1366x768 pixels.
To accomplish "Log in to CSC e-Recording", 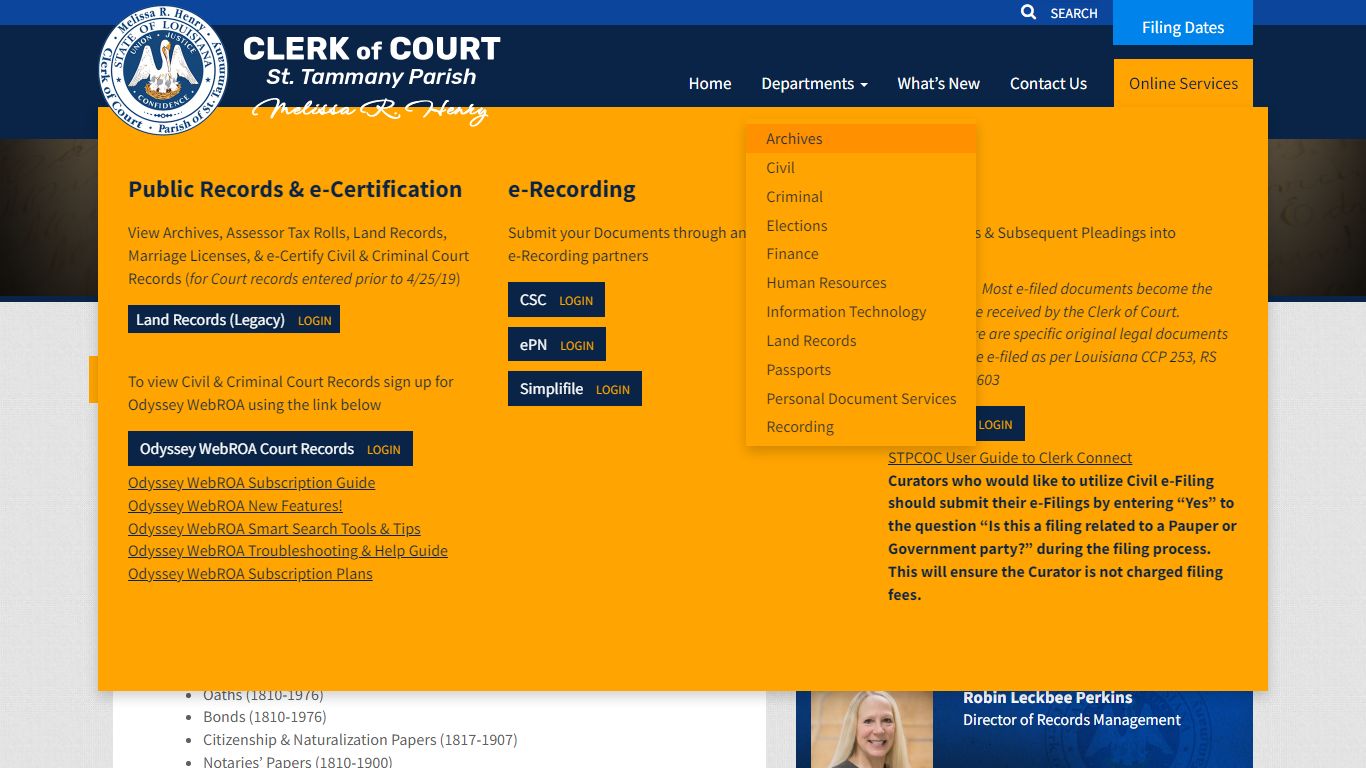I will [556, 300].
